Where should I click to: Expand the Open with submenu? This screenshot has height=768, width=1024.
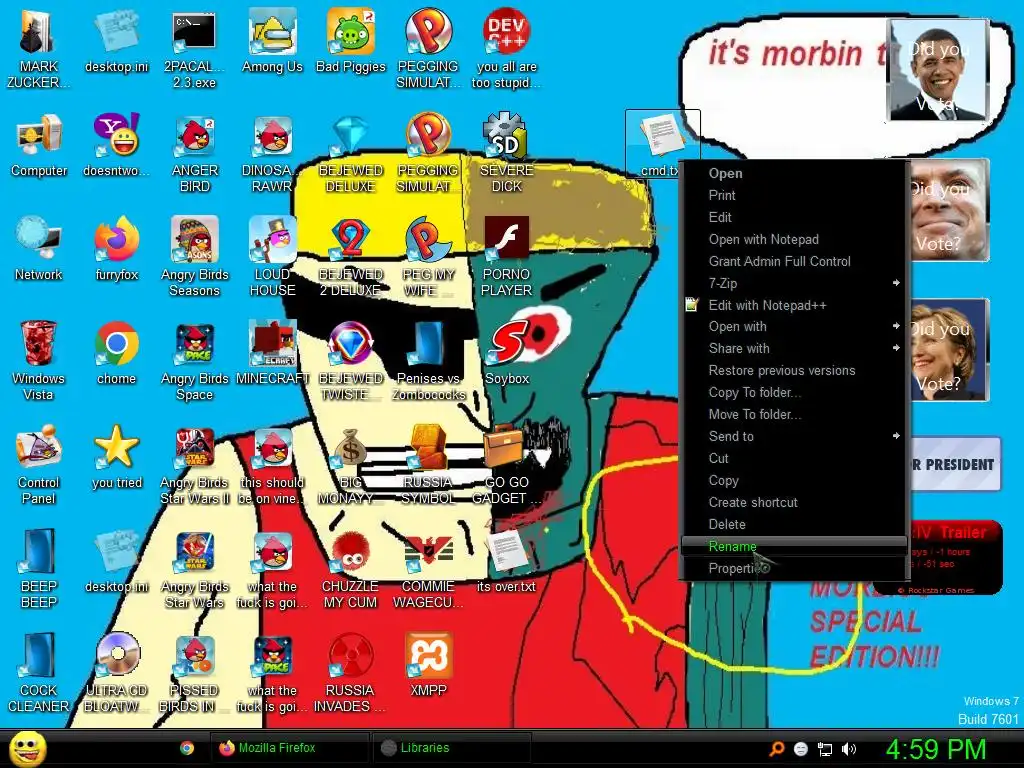click(794, 327)
